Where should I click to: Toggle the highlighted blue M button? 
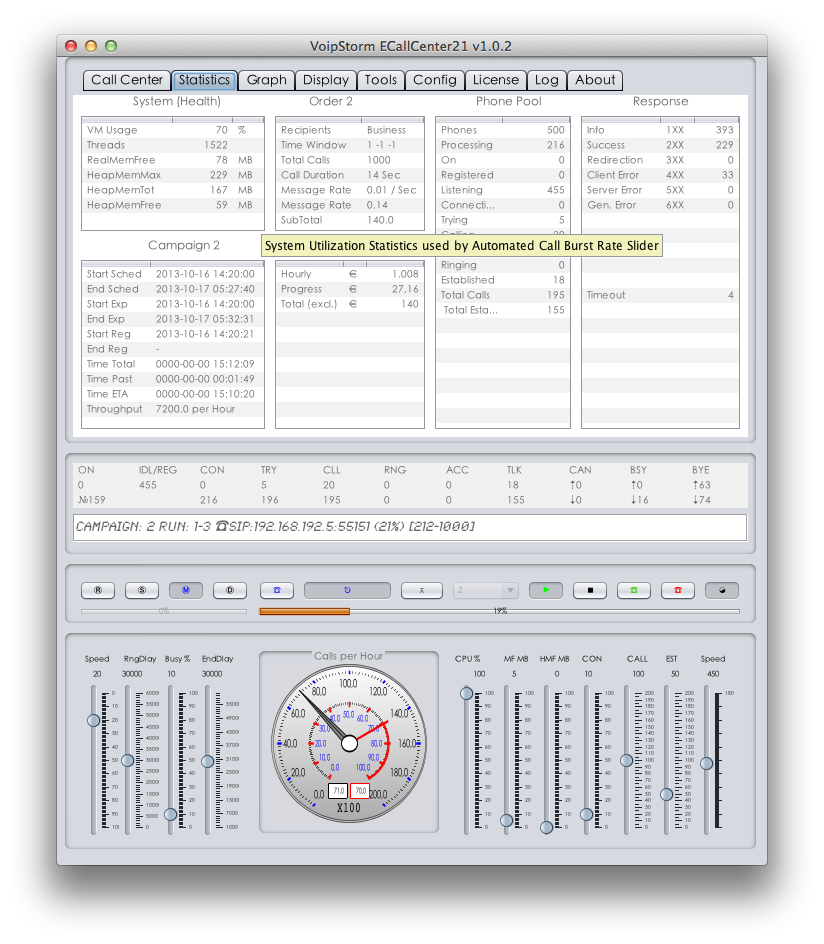coord(186,591)
